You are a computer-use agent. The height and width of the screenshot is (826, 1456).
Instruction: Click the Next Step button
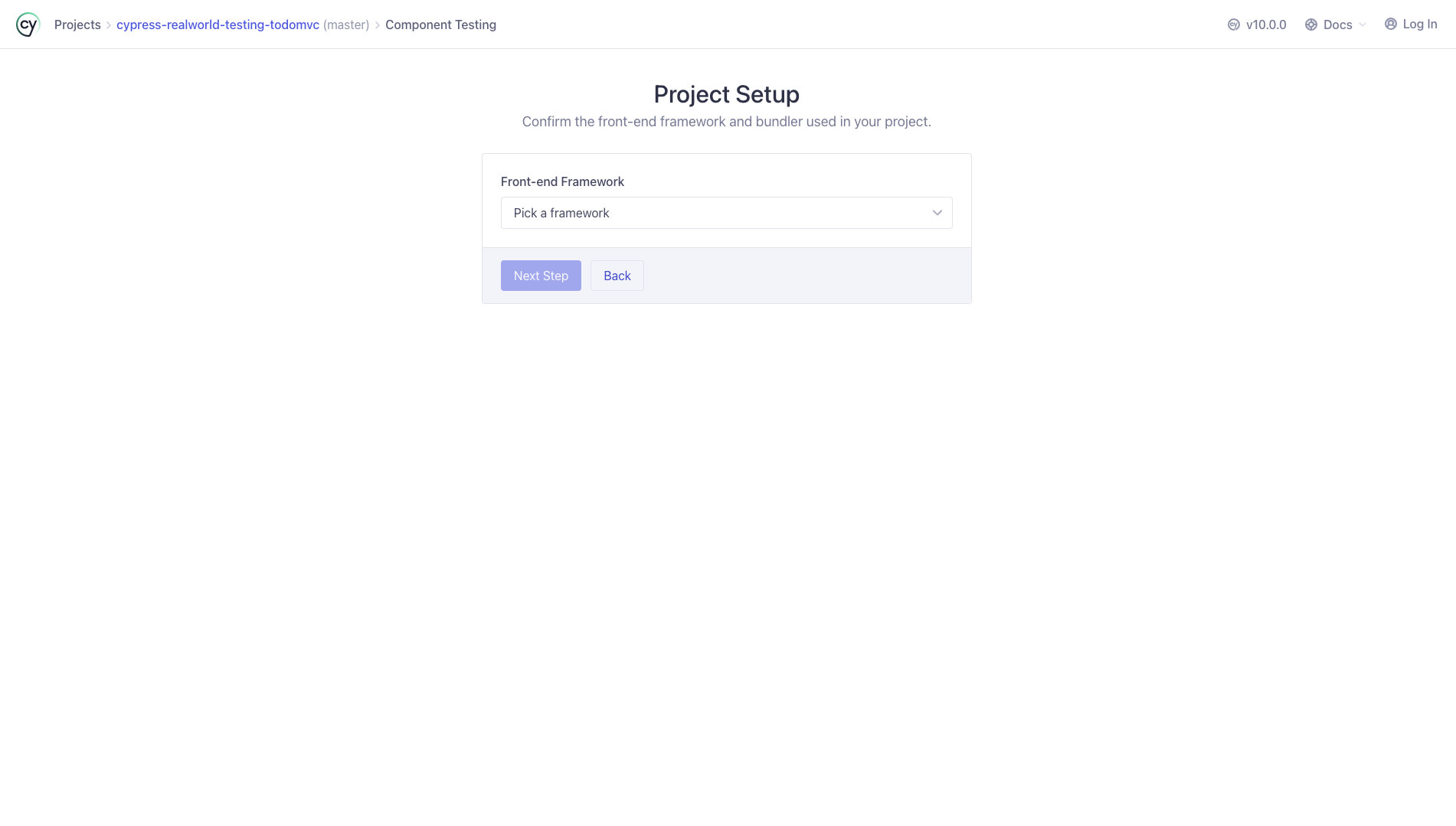[x=541, y=276]
